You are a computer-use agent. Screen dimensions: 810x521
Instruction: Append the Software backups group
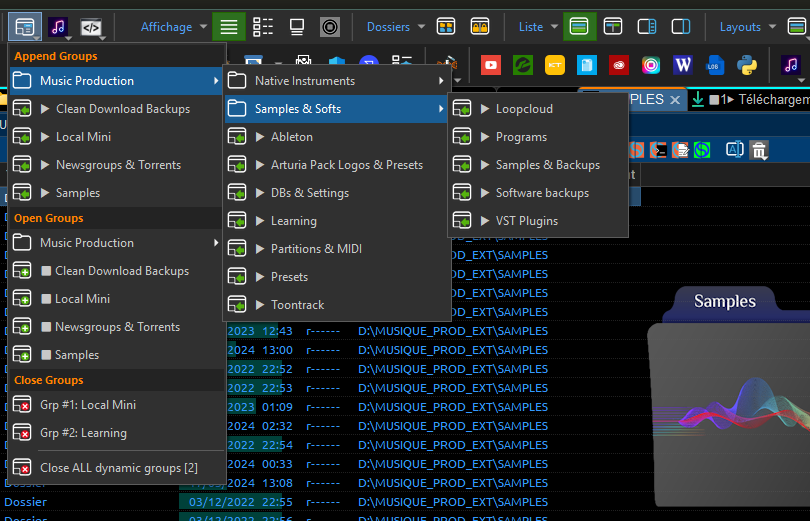[538, 193]
